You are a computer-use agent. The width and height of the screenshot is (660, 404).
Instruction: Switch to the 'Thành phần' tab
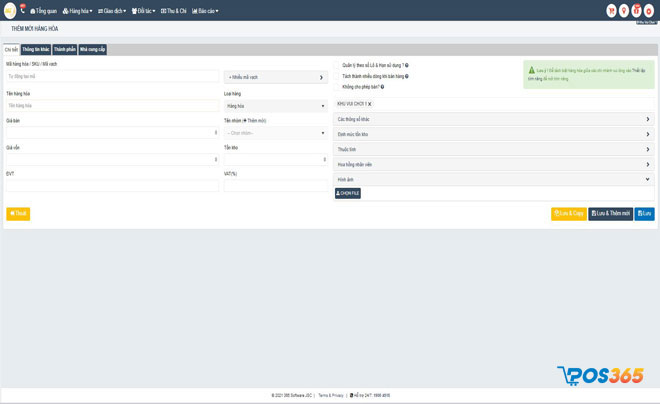tap(65, 49)
